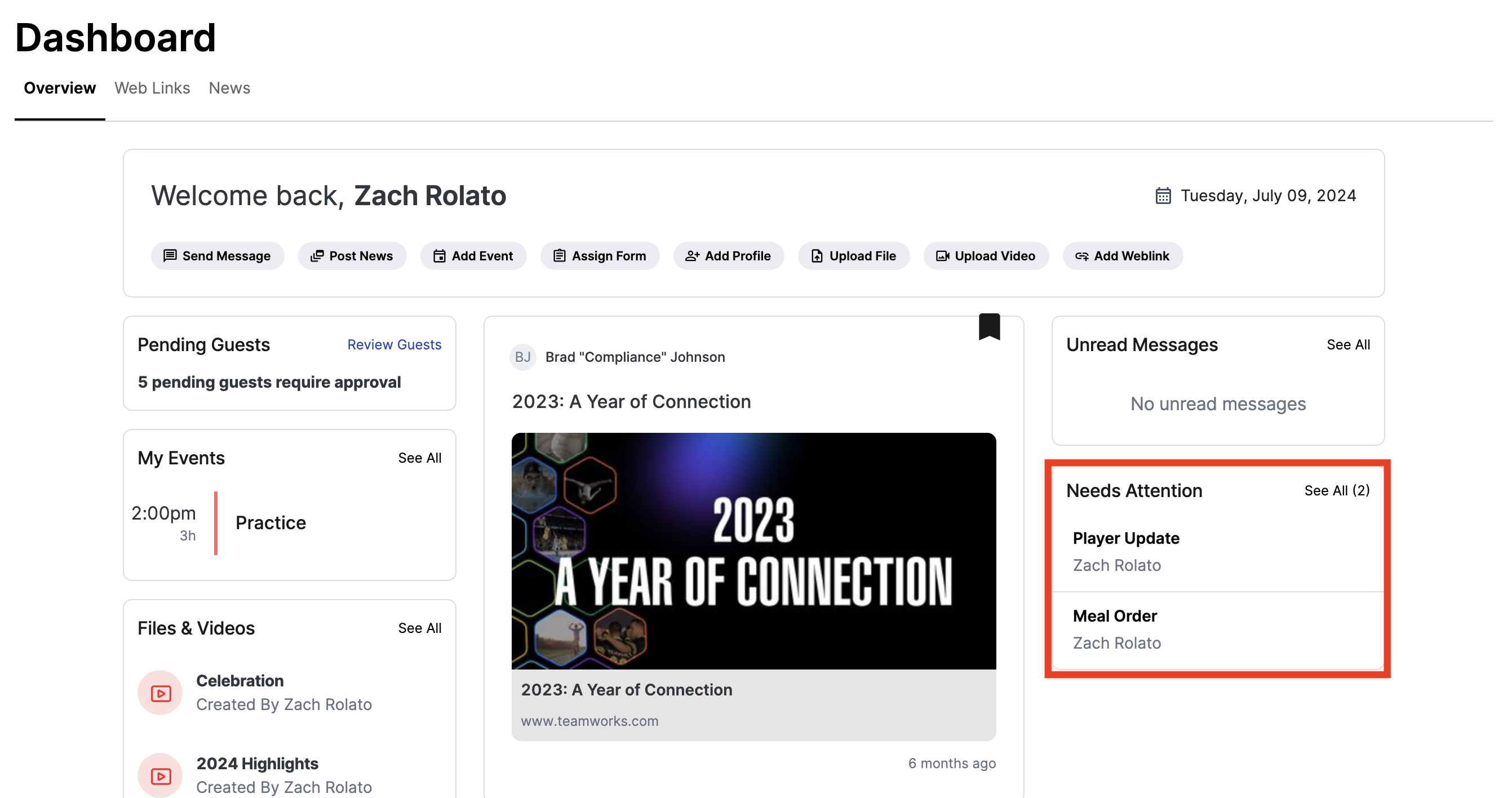Screen dimensions: 1512x798
Task: Click the Upload Video button
Action: pos(986,256)
